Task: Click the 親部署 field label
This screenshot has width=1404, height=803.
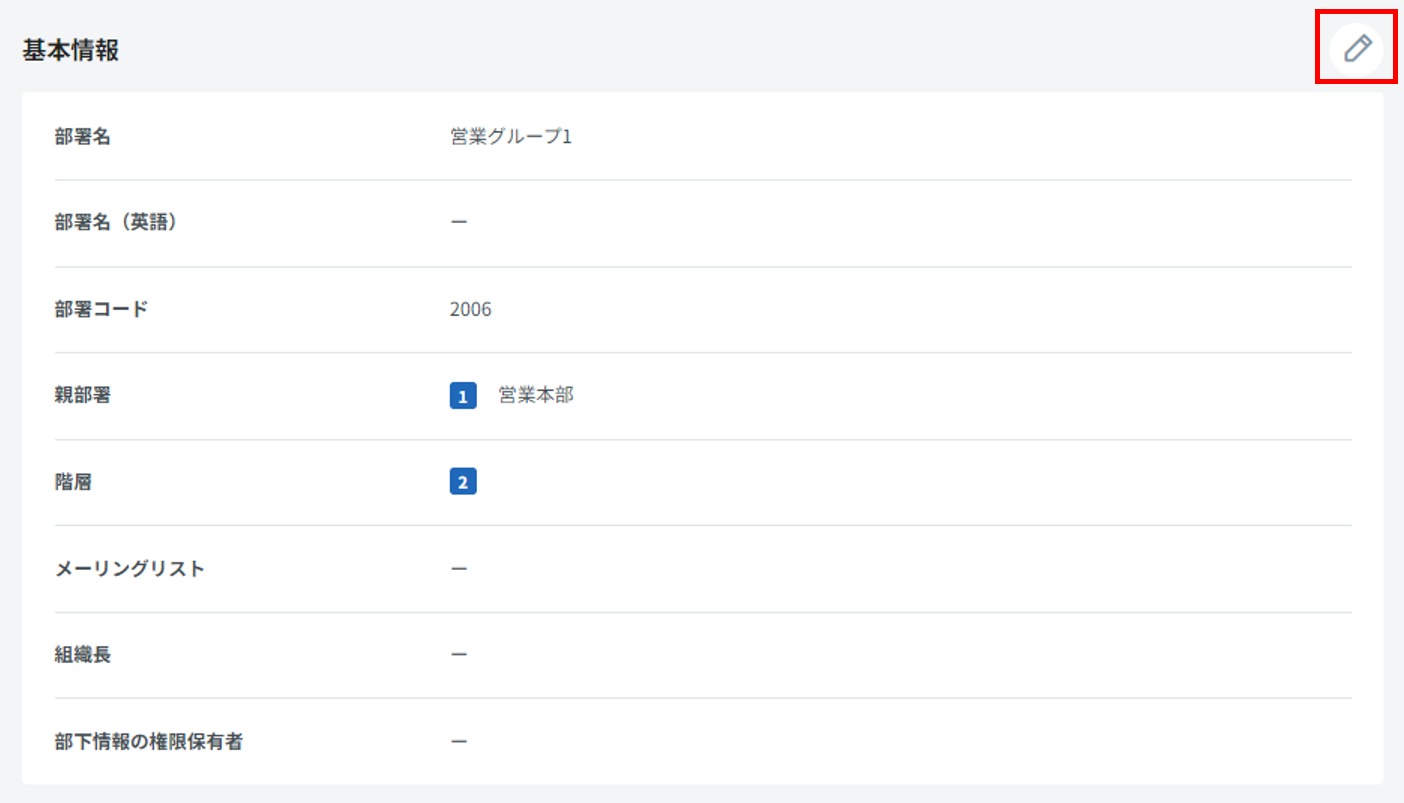Action: (x=82, y=396)
